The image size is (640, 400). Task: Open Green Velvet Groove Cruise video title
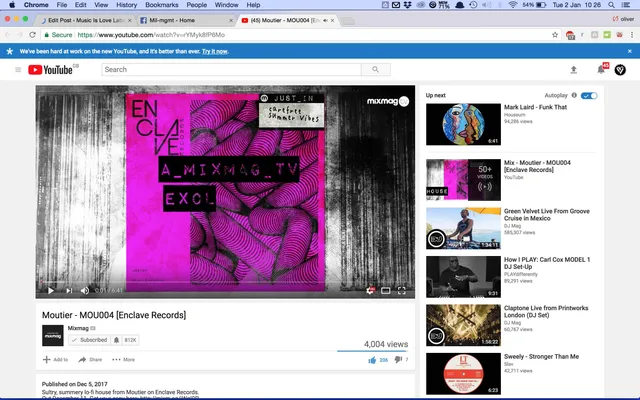[x=547, y=215]
